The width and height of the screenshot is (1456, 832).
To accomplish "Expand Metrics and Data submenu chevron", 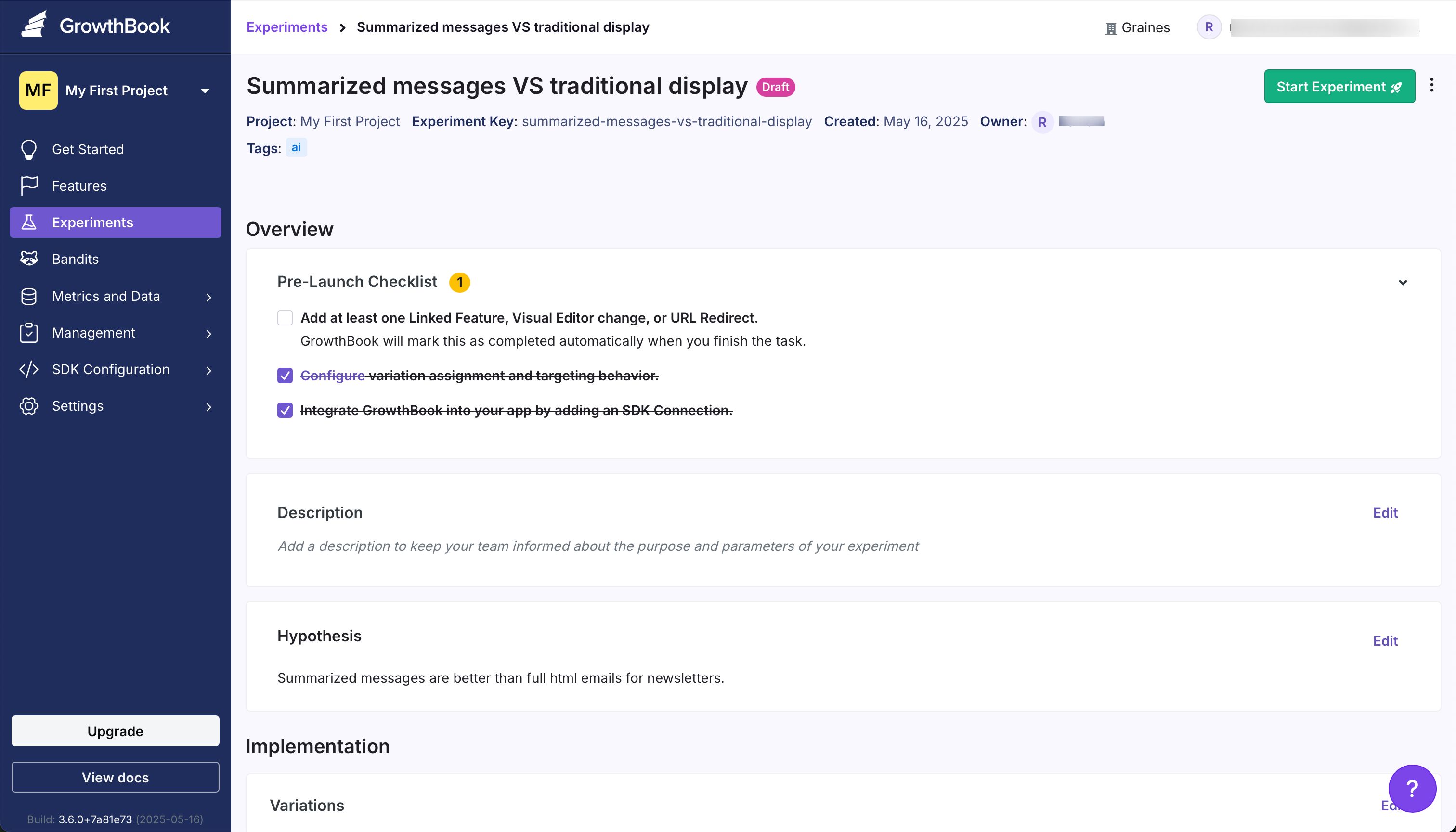I will pos(208,297).
